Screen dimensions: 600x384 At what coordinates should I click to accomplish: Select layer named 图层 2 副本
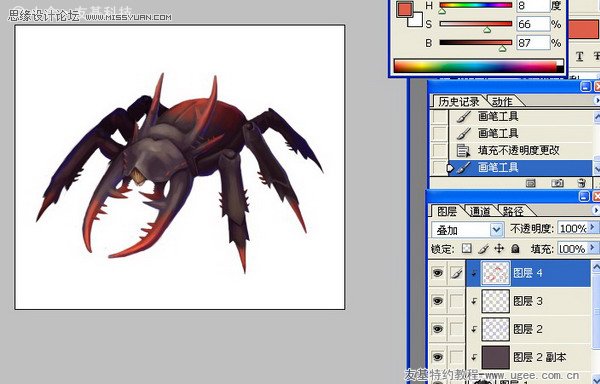(x=540, y=357)
